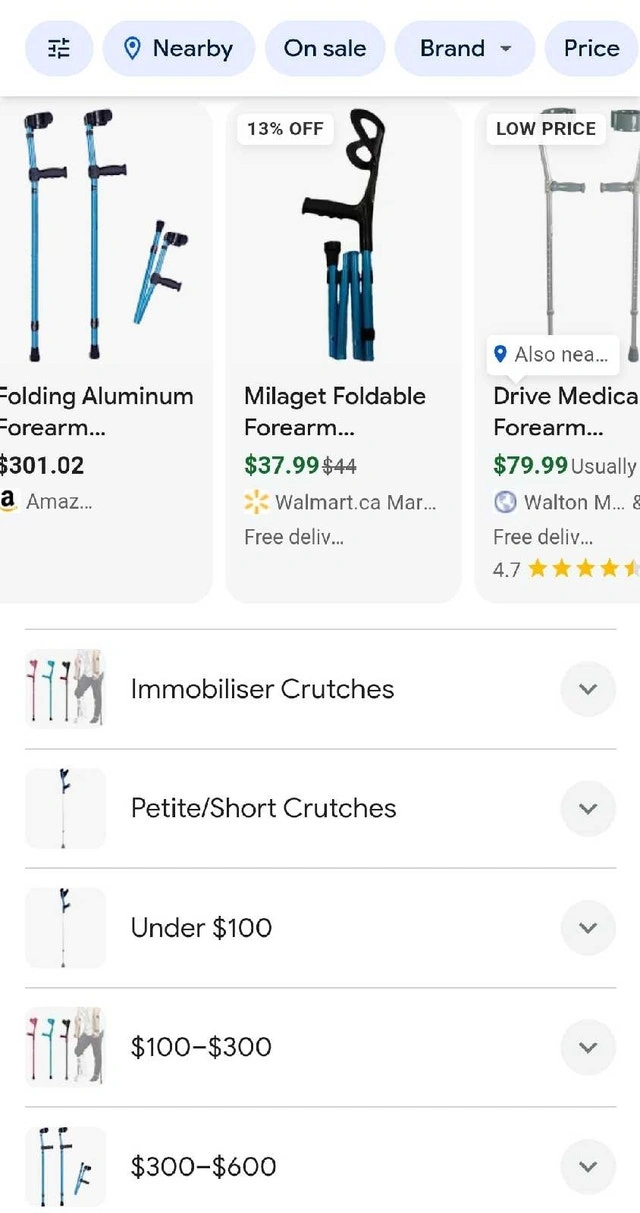Screen dimensions: 640x1213
Task: Tap the Also nearby location badge
Action: (x=552, y=354)
